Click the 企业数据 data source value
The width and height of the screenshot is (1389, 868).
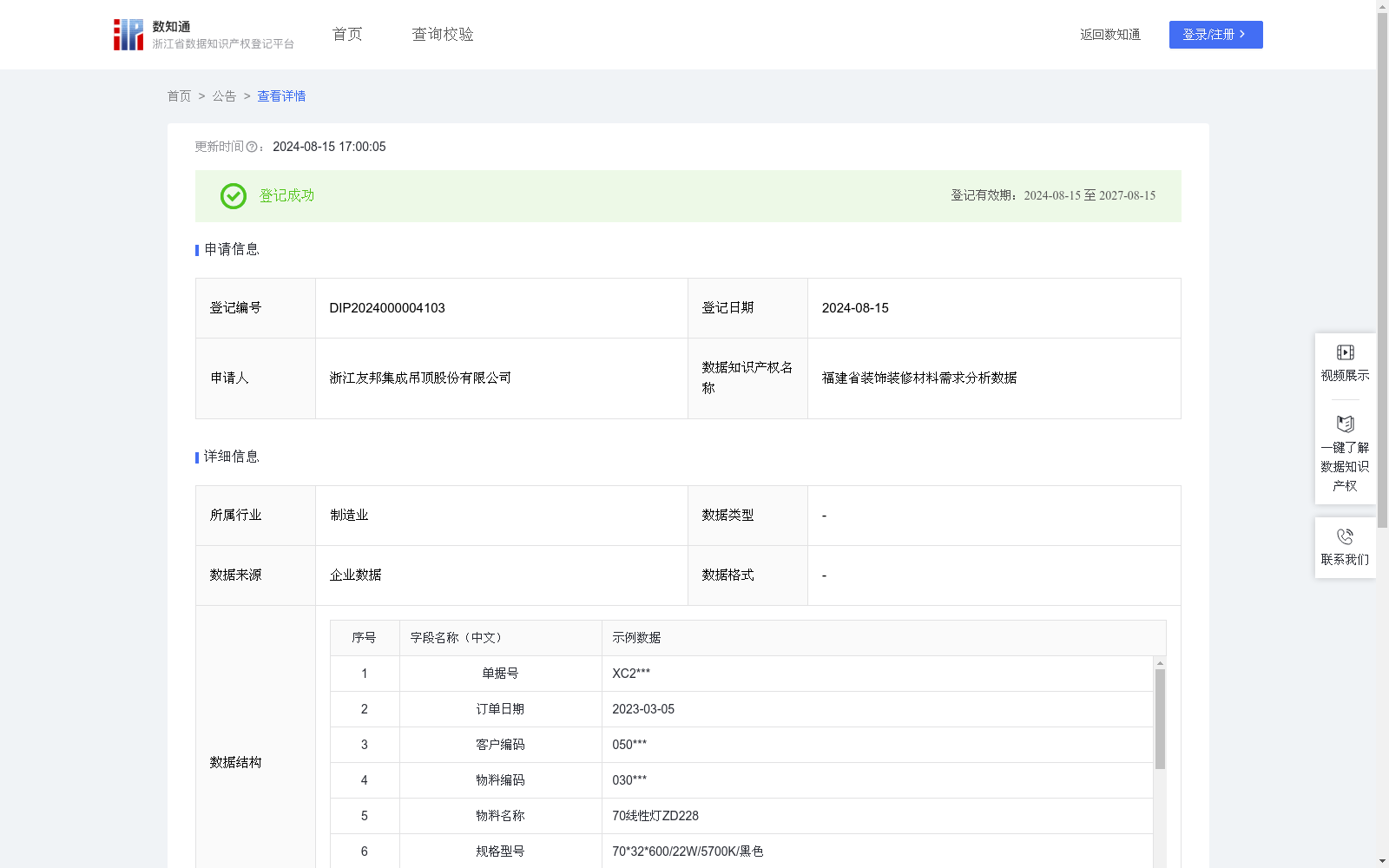pyautogui.click(x=356, y=575)
